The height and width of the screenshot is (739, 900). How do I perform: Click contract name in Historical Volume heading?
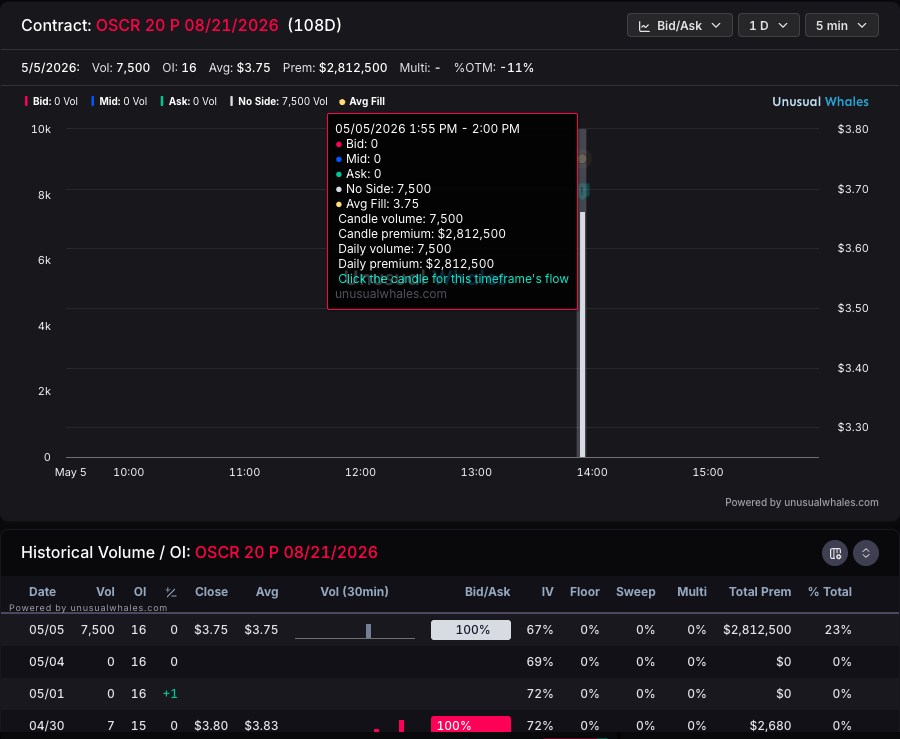tap(286, 553)
